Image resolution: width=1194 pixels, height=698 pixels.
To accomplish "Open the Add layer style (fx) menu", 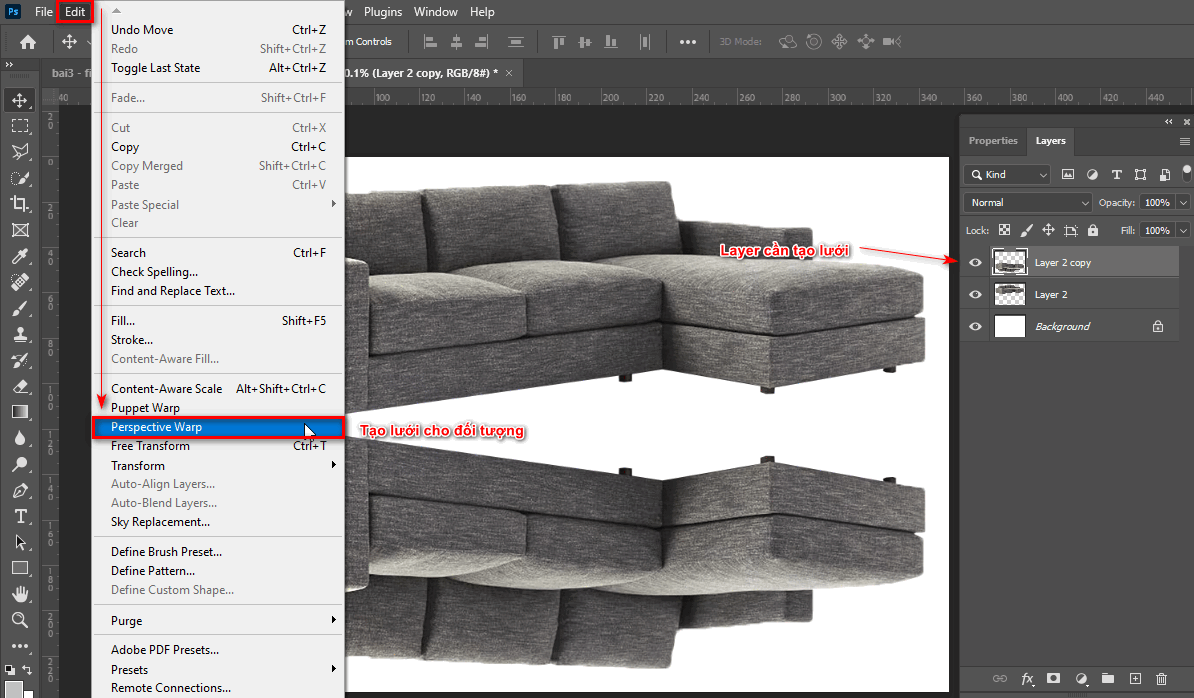I will click(x=1027, y=679).
